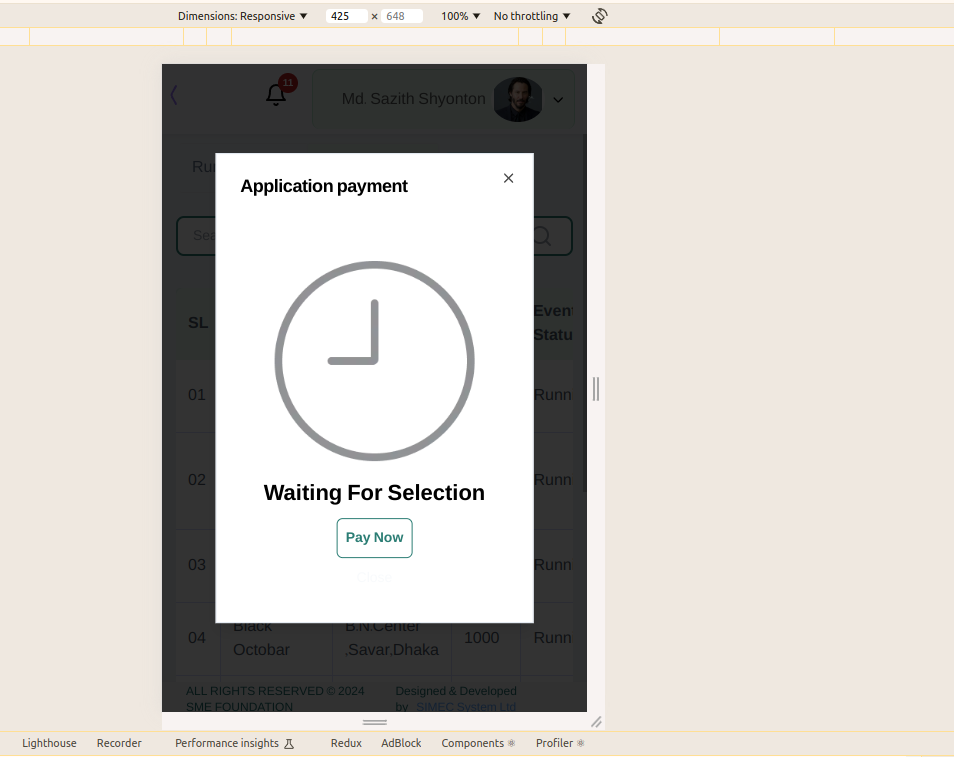Click serial number 03 in the table

coord(197,565)
